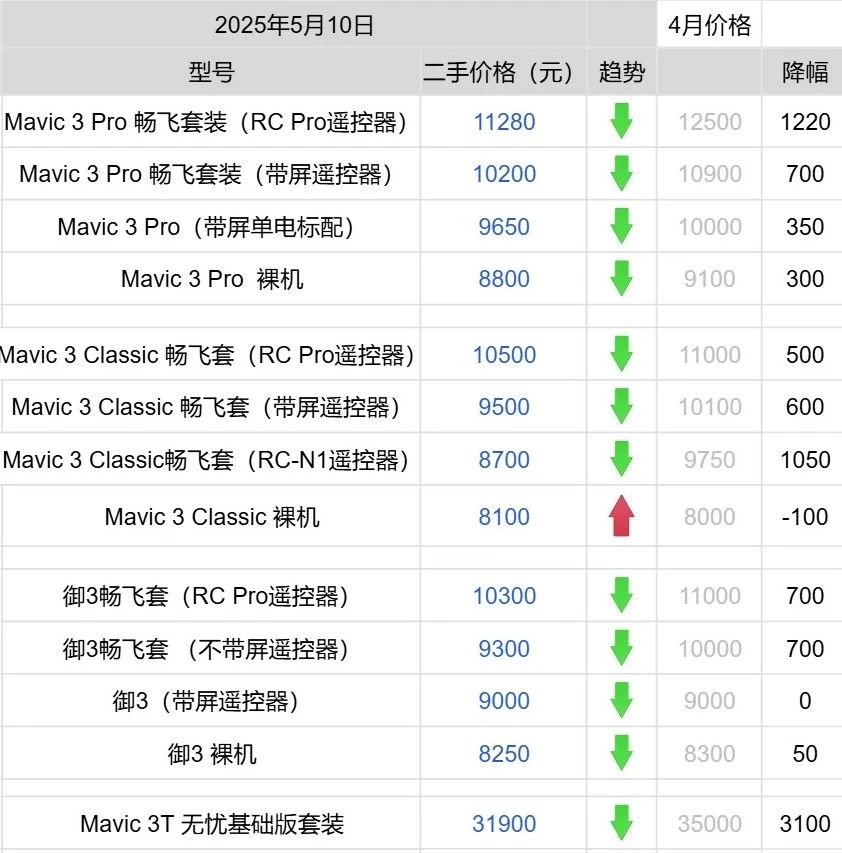Click the green down arrow for Mavic 3 Pro 裸机
The image size is (842, 853).
pyautogui.click(x=621, y=278)
